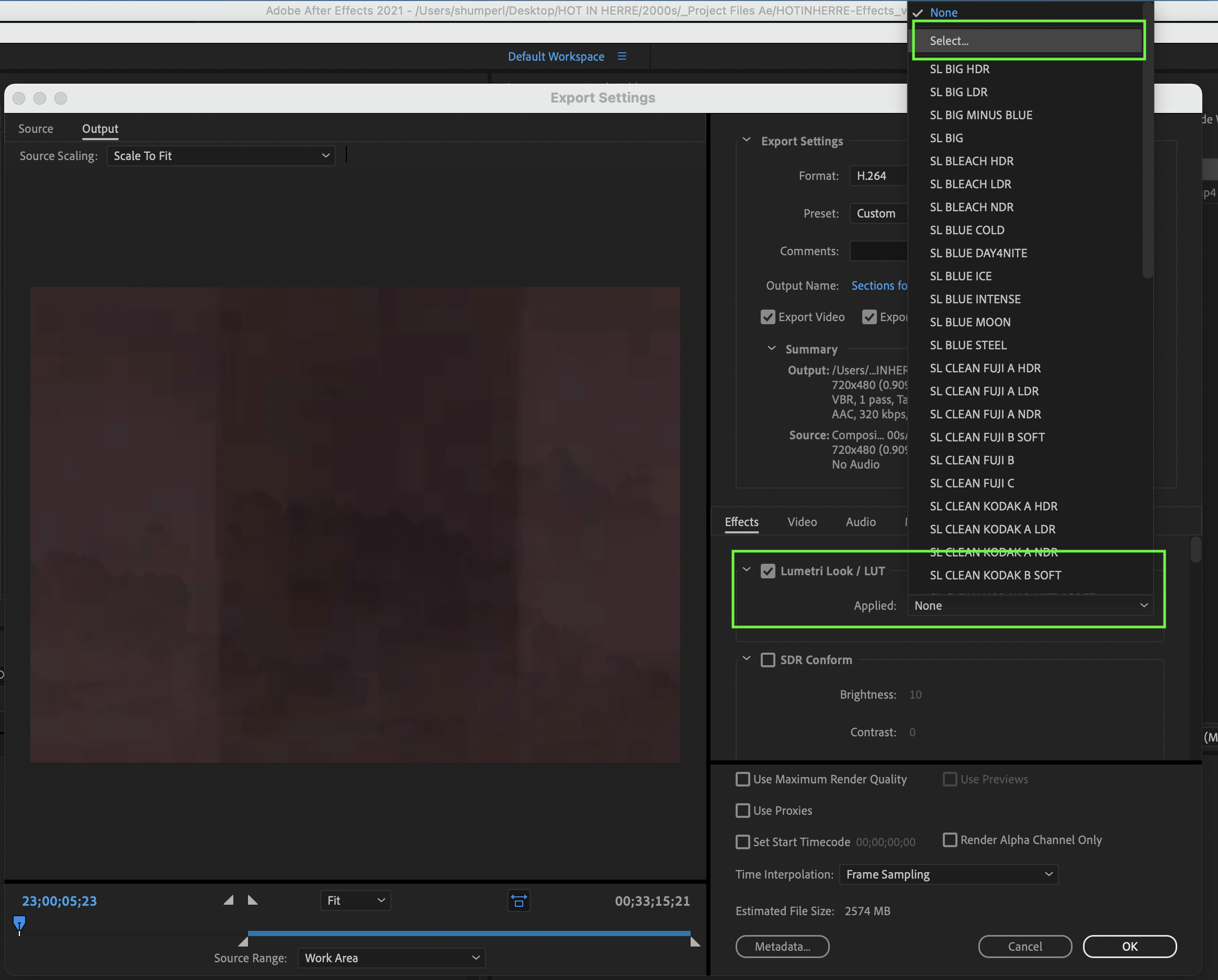
Task: Step forward one frame using the right arrow icon
Action: pos(252,901)
